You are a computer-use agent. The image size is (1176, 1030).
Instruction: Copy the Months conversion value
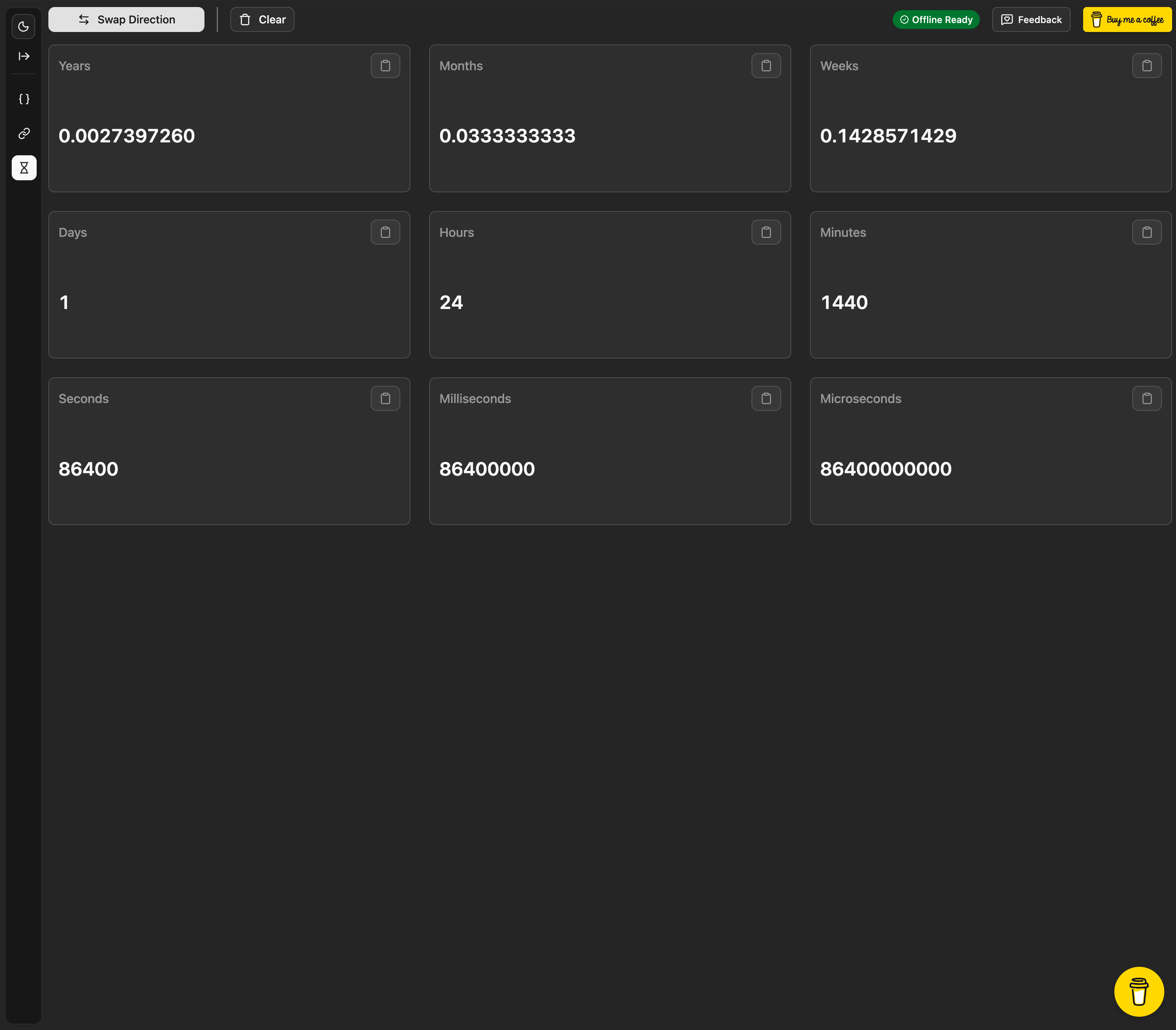pos(765,66)
